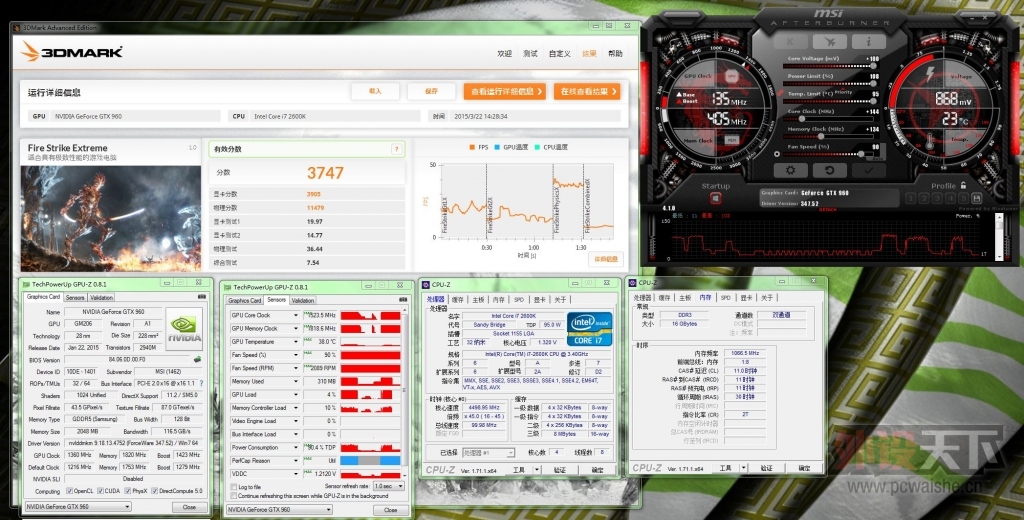This screenshot has height=520, width=1024.
Task: Click 查看运行详细信息 orange button
Action: click(x=504, y=91)
